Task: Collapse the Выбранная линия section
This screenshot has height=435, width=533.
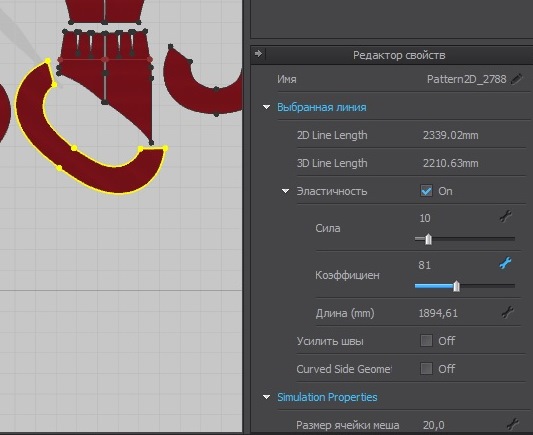Action: [x=266, y=107]
